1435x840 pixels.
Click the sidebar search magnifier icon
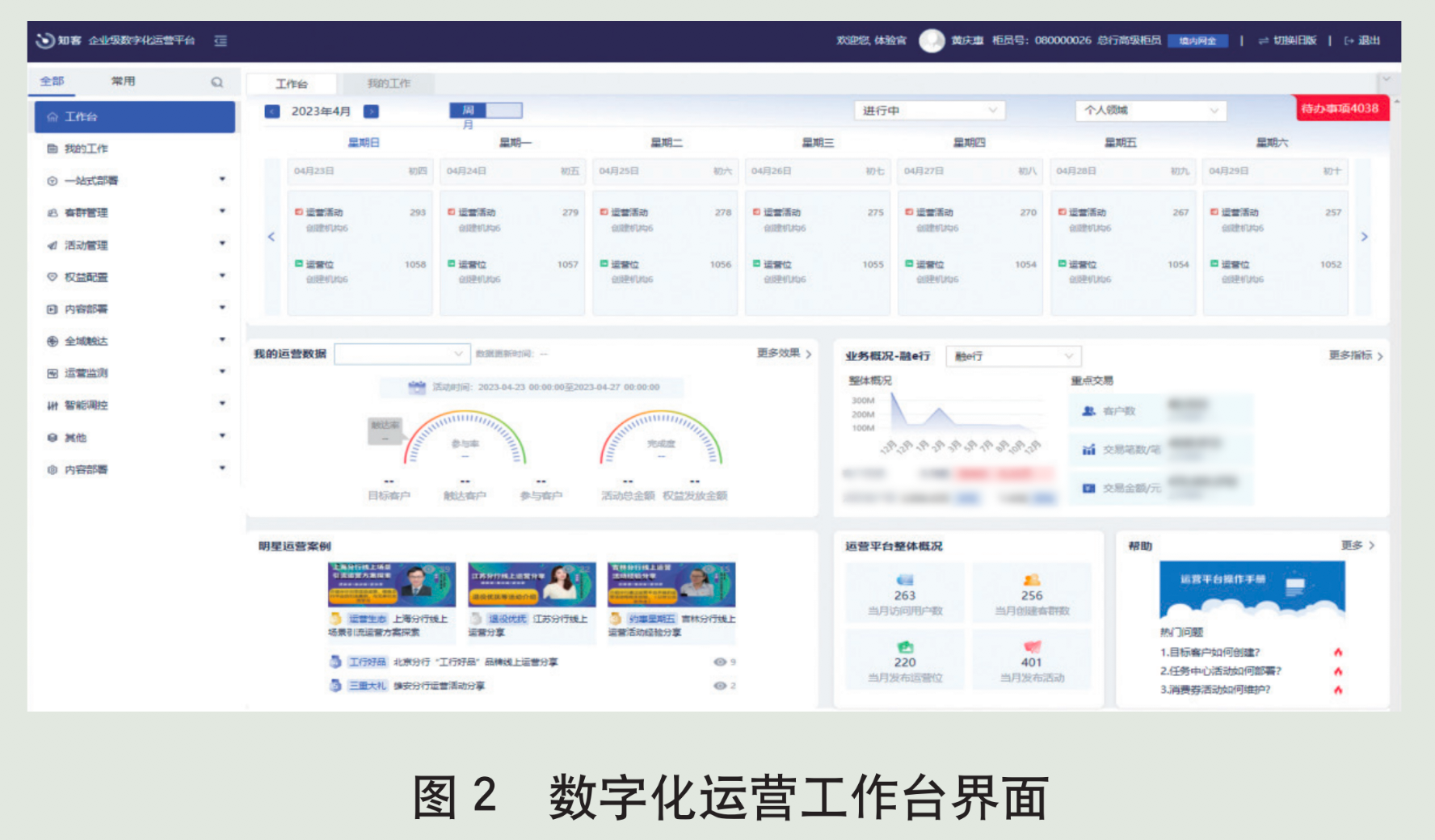pos(217,82)
